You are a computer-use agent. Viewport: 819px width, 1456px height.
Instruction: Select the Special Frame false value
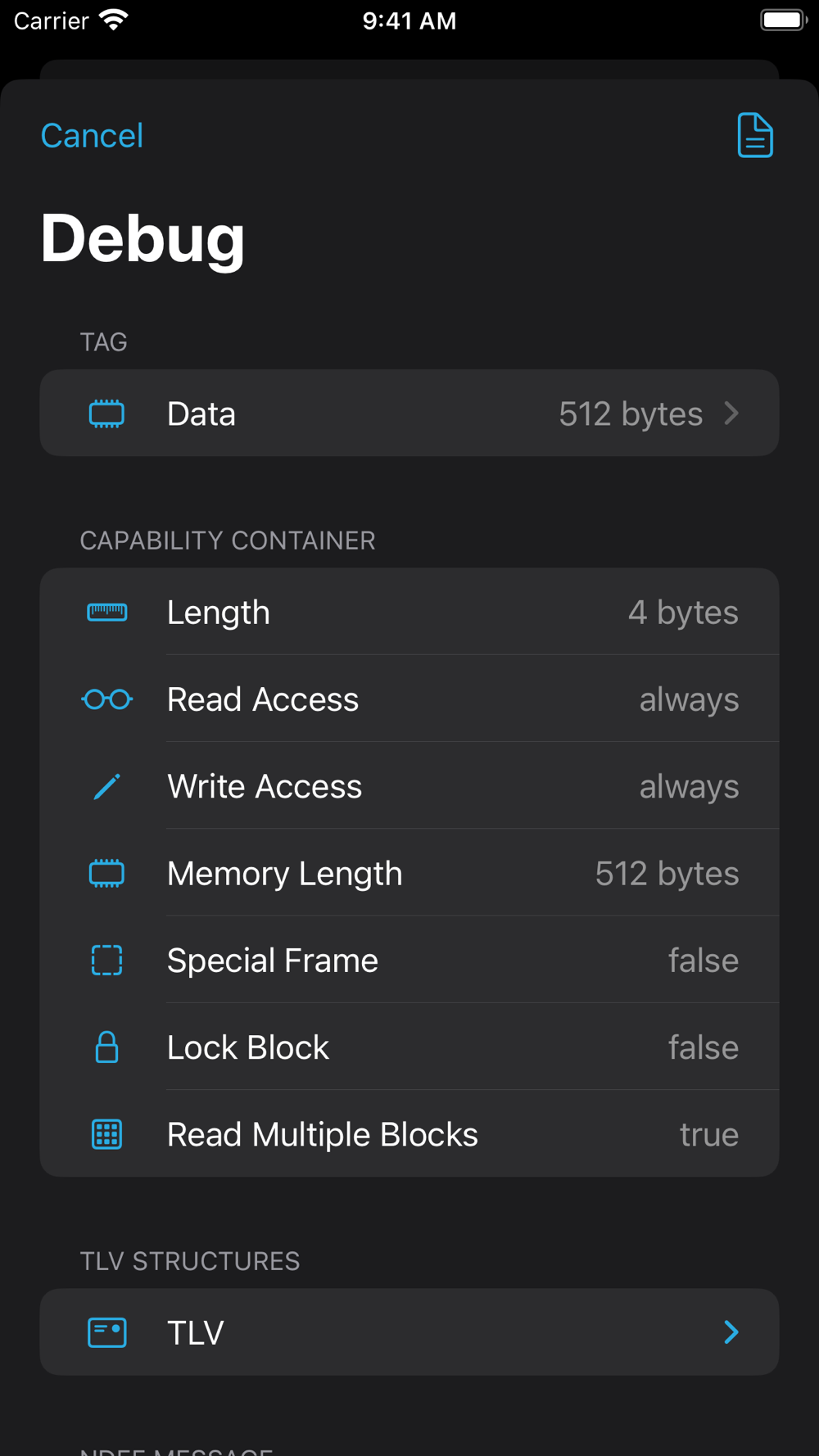(x=703, y=961)
